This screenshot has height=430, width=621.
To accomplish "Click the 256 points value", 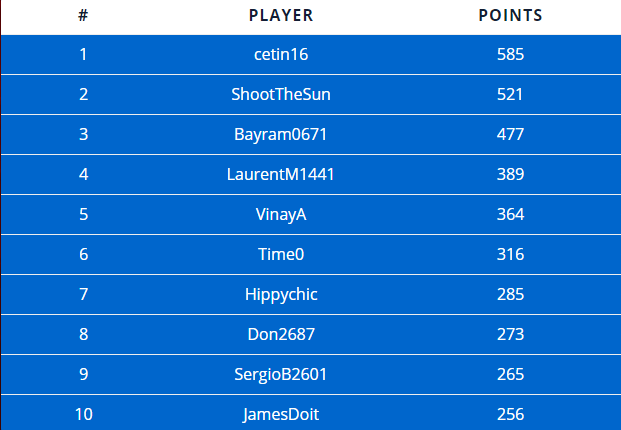I will point(510,414).
